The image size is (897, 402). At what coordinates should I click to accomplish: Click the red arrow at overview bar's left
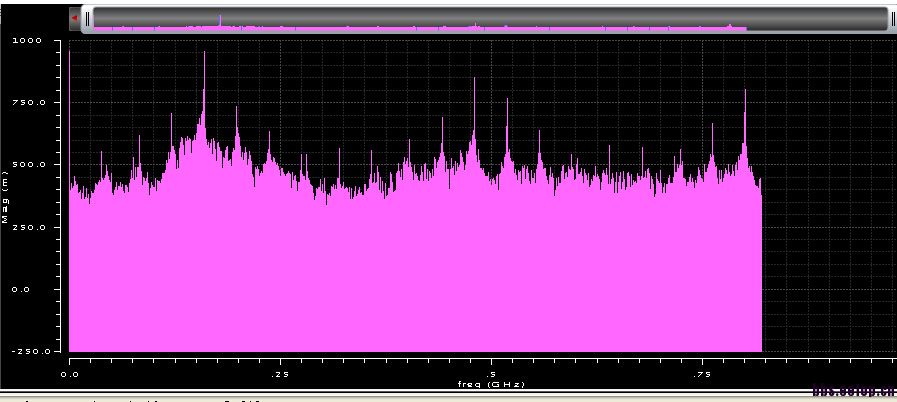coord(74,17)
